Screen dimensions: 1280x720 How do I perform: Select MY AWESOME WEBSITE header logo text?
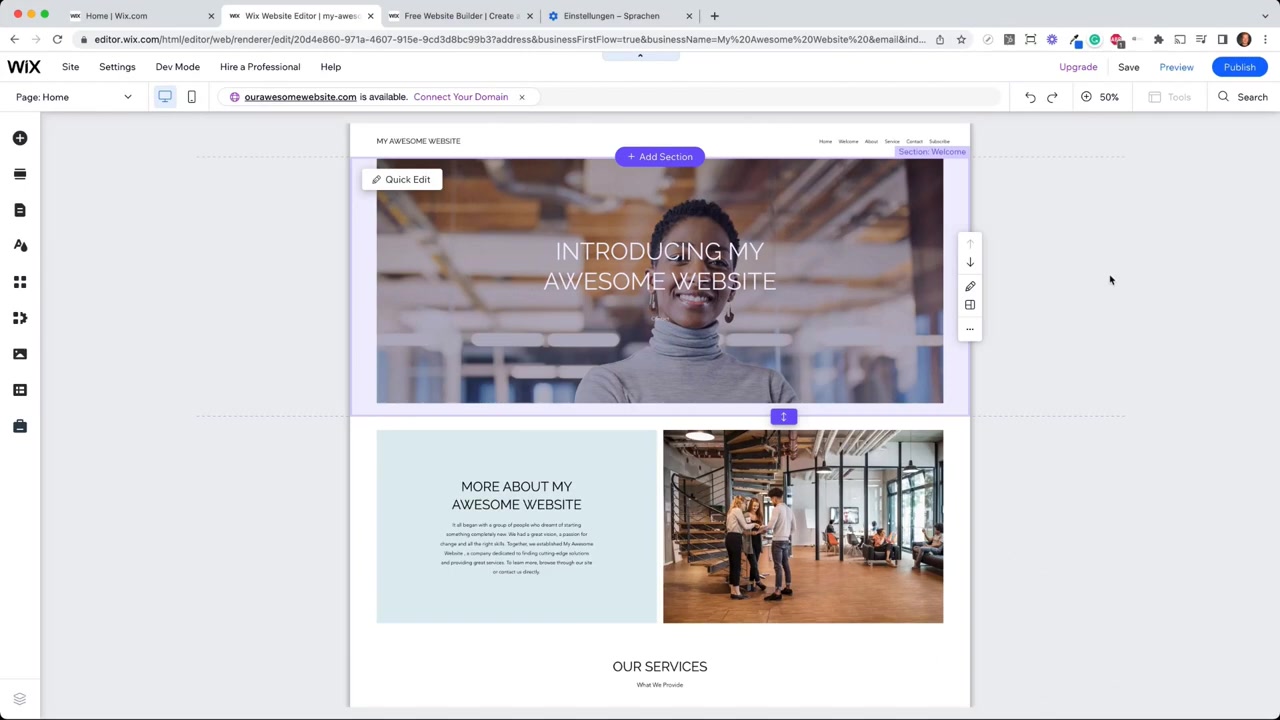tap(418, 141)
